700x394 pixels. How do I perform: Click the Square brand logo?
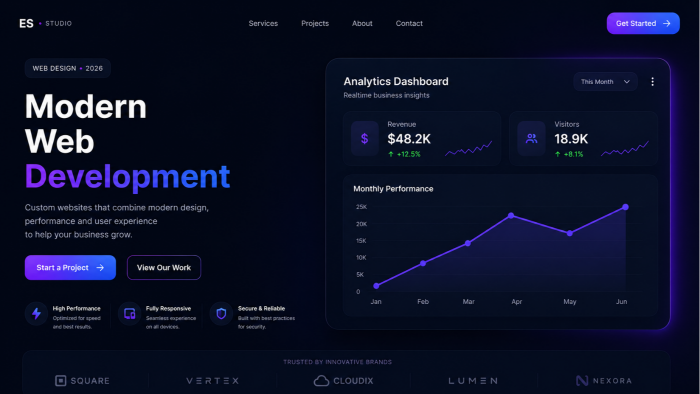[x=82, y=381]
